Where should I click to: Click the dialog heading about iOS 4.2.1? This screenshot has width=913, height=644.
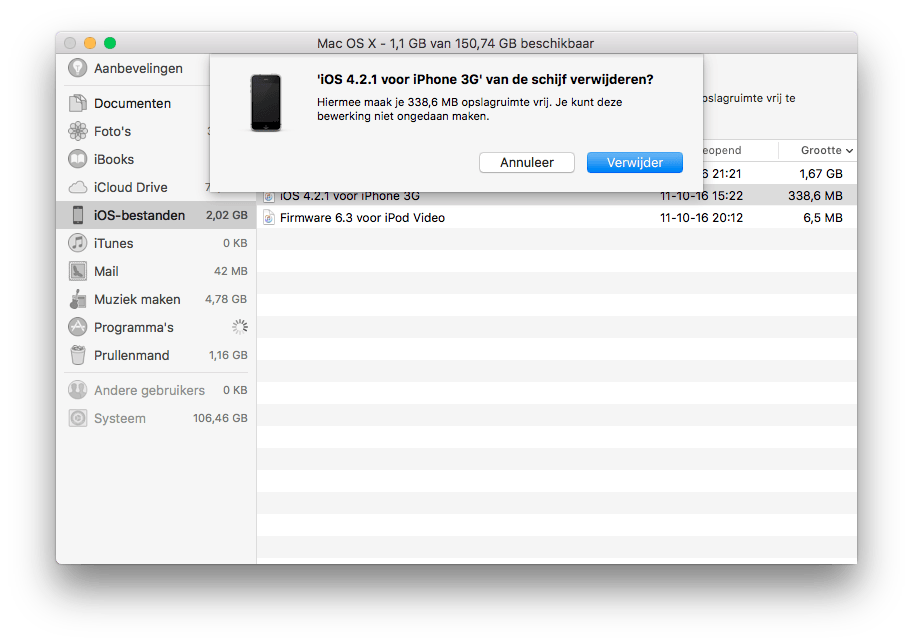485,80
